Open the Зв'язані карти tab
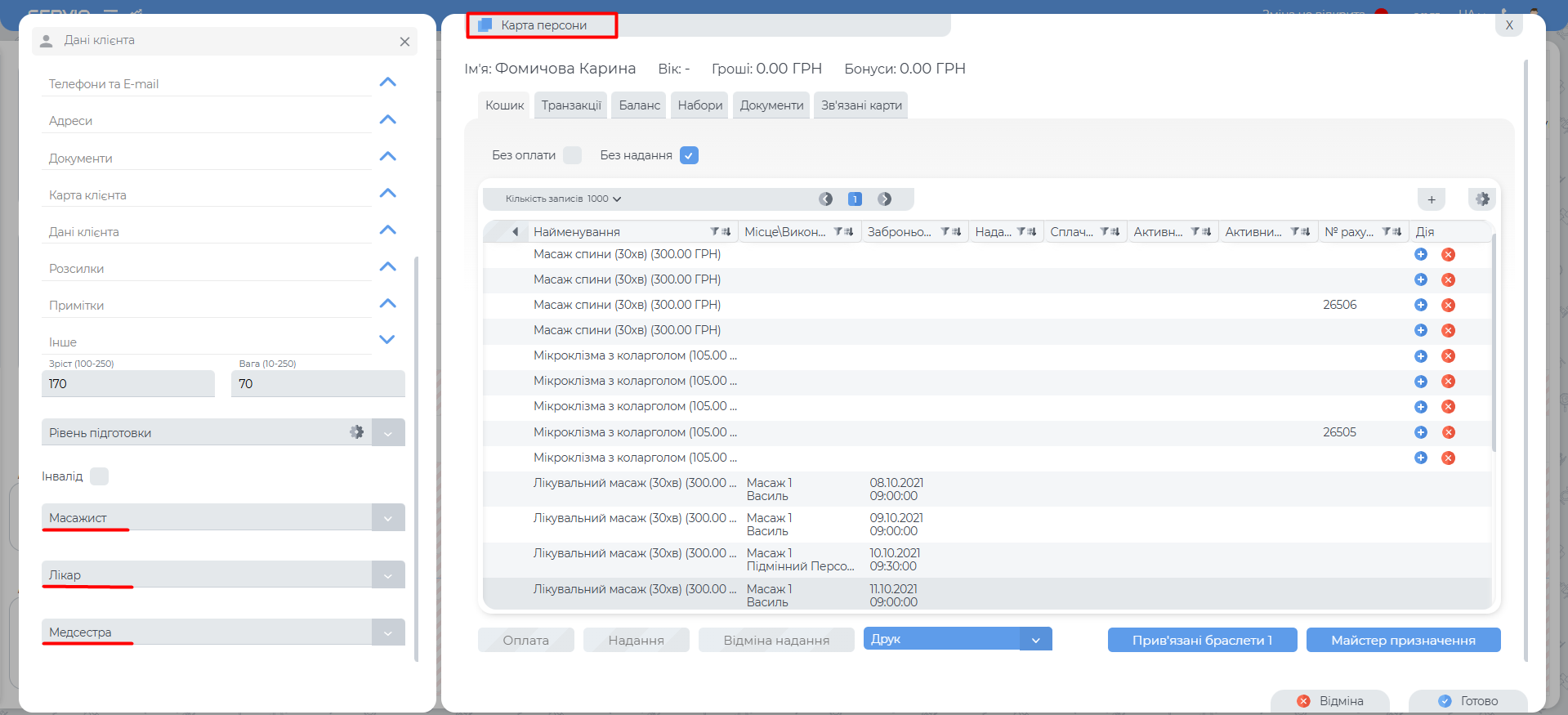The width and height of the screenshot is (1568, 715). 861,105
